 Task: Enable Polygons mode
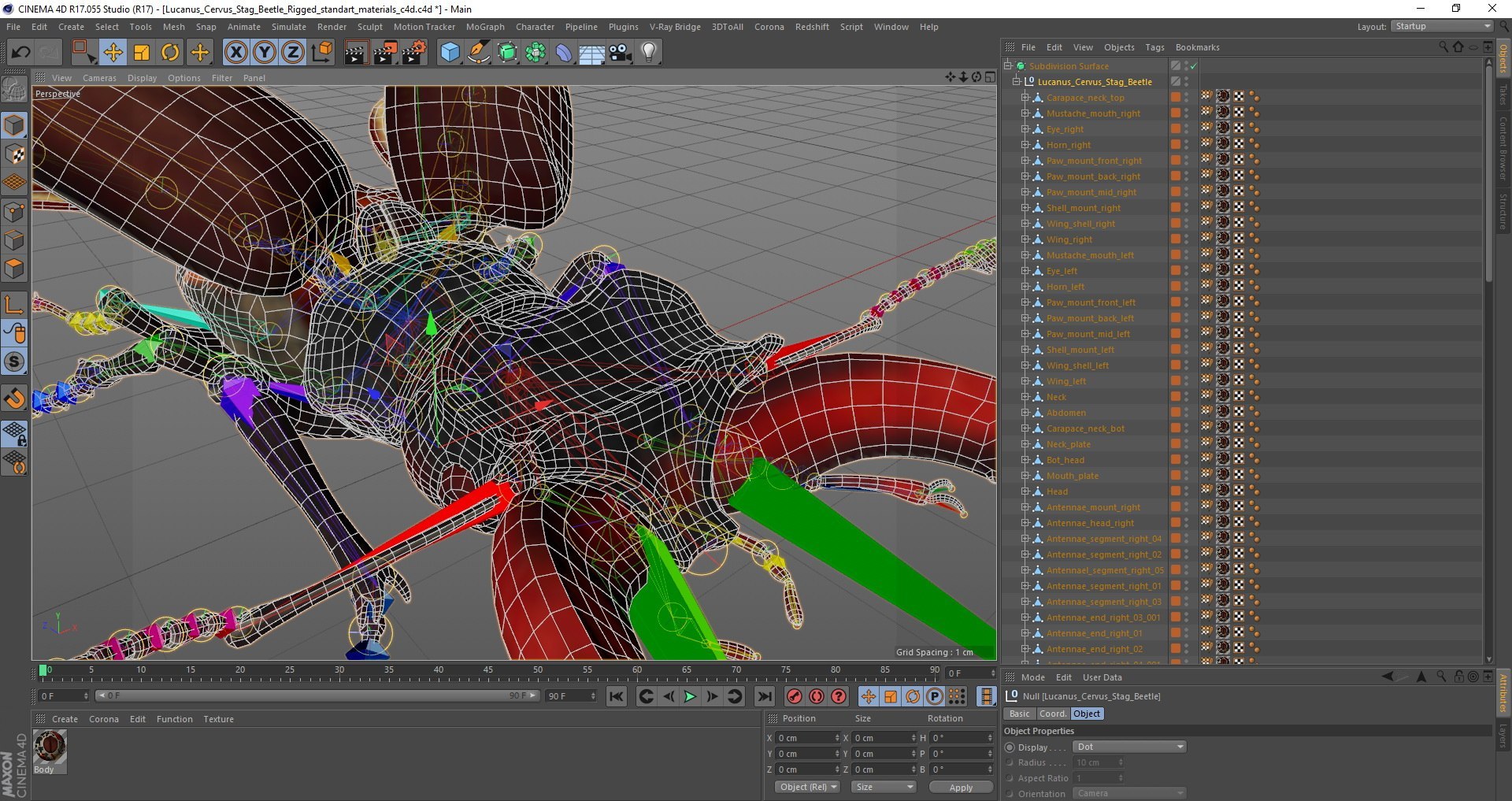point(15,269)
